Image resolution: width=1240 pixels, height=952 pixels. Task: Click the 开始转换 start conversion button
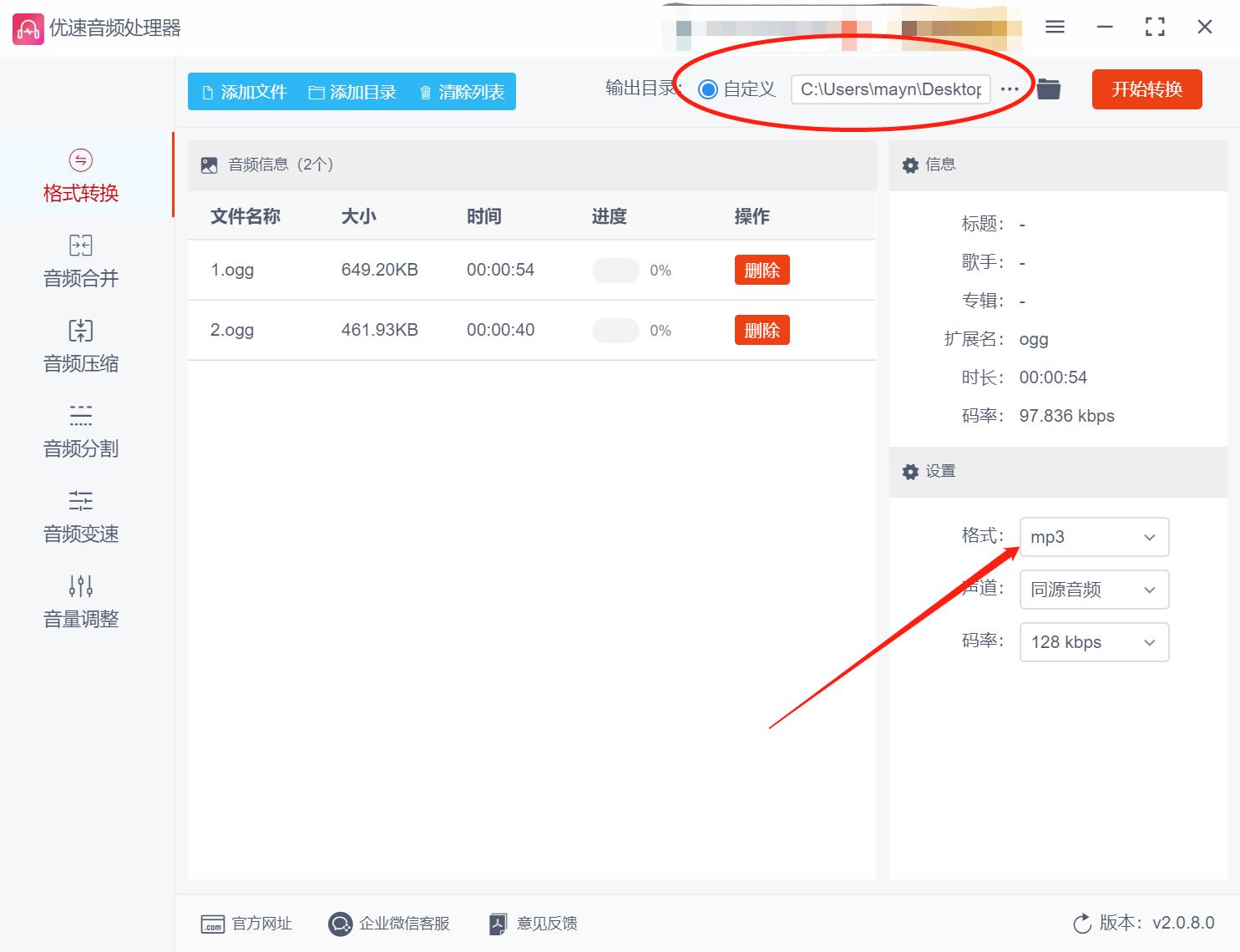click(1146, 89)
